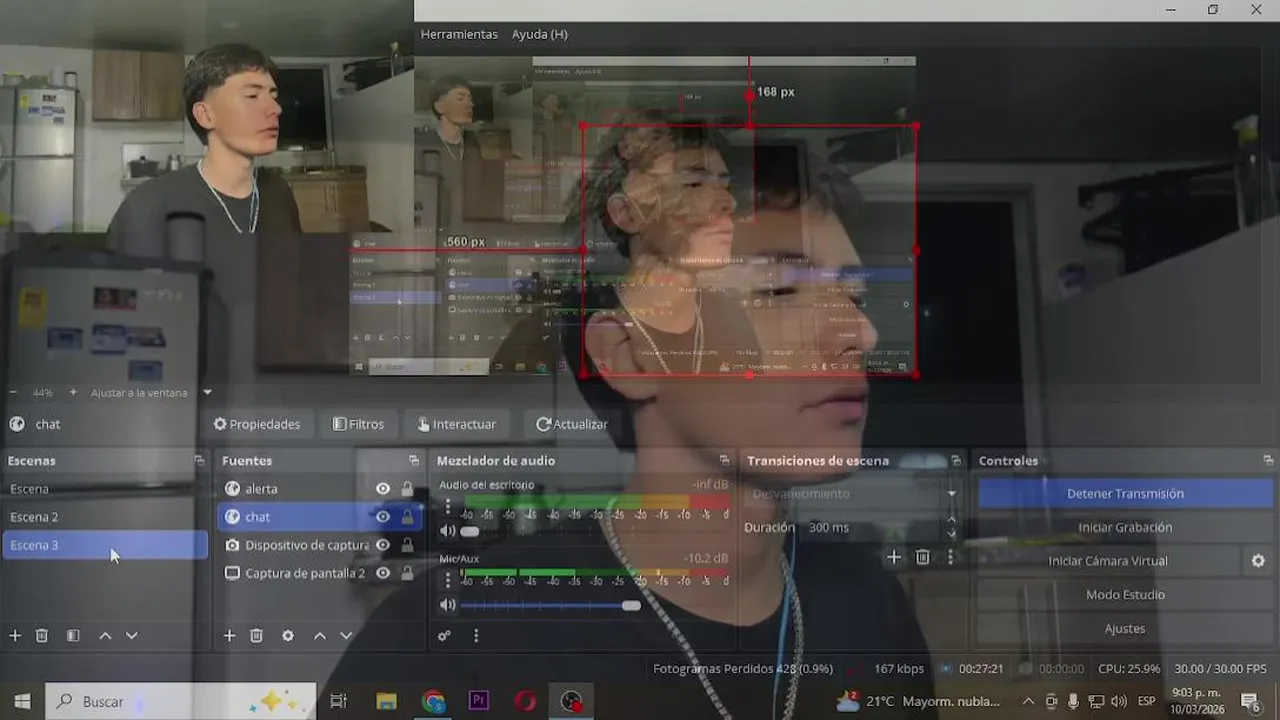This screenshot has width=1280, height=720.
Task: Open advanced audio properties gears icon
Action: tap(444, 636)
